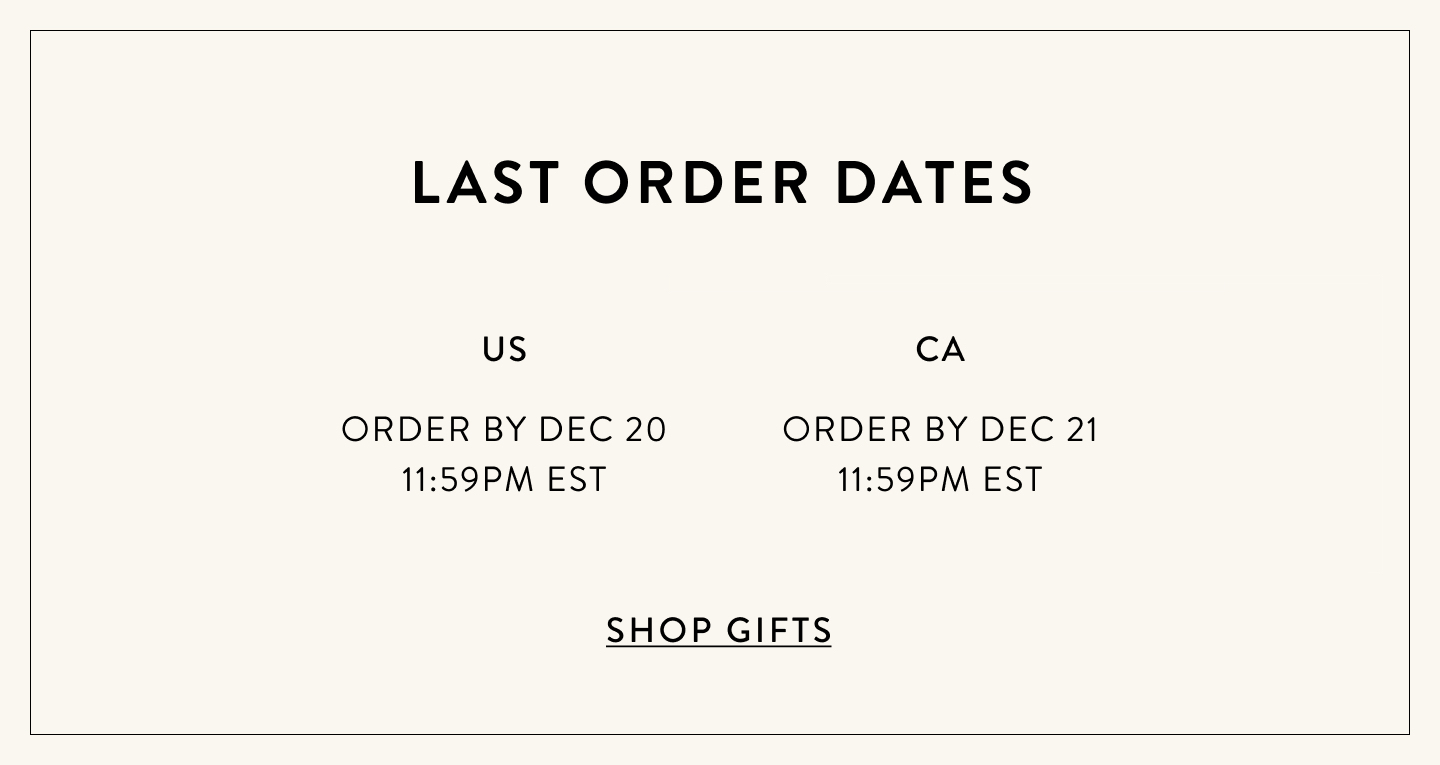Click EST in the CA deadline time
The image size is (1440, 765).
point(1013,479)
